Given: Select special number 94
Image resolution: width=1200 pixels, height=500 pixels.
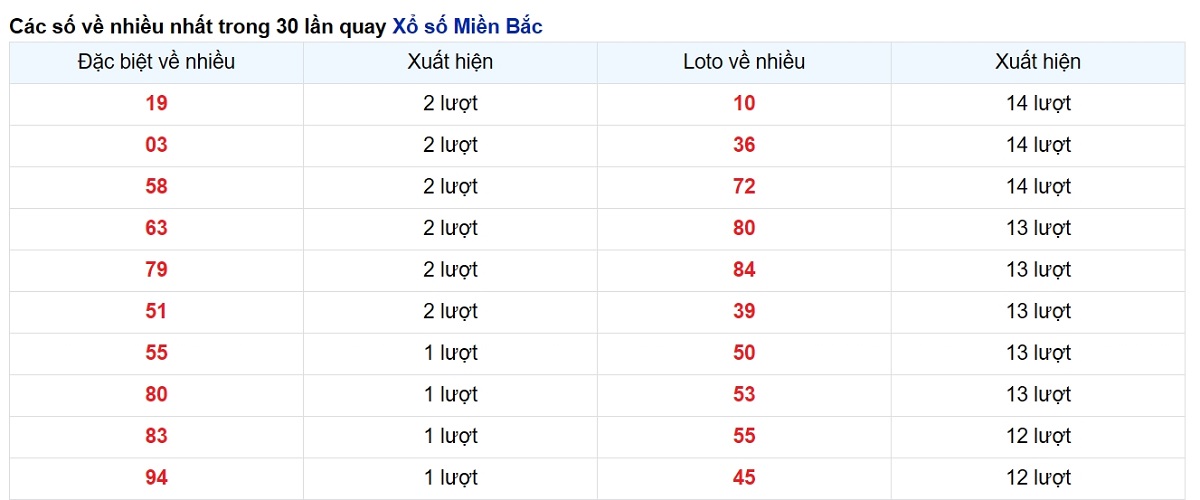Looking at the screenshot, I should pos(156,478).
